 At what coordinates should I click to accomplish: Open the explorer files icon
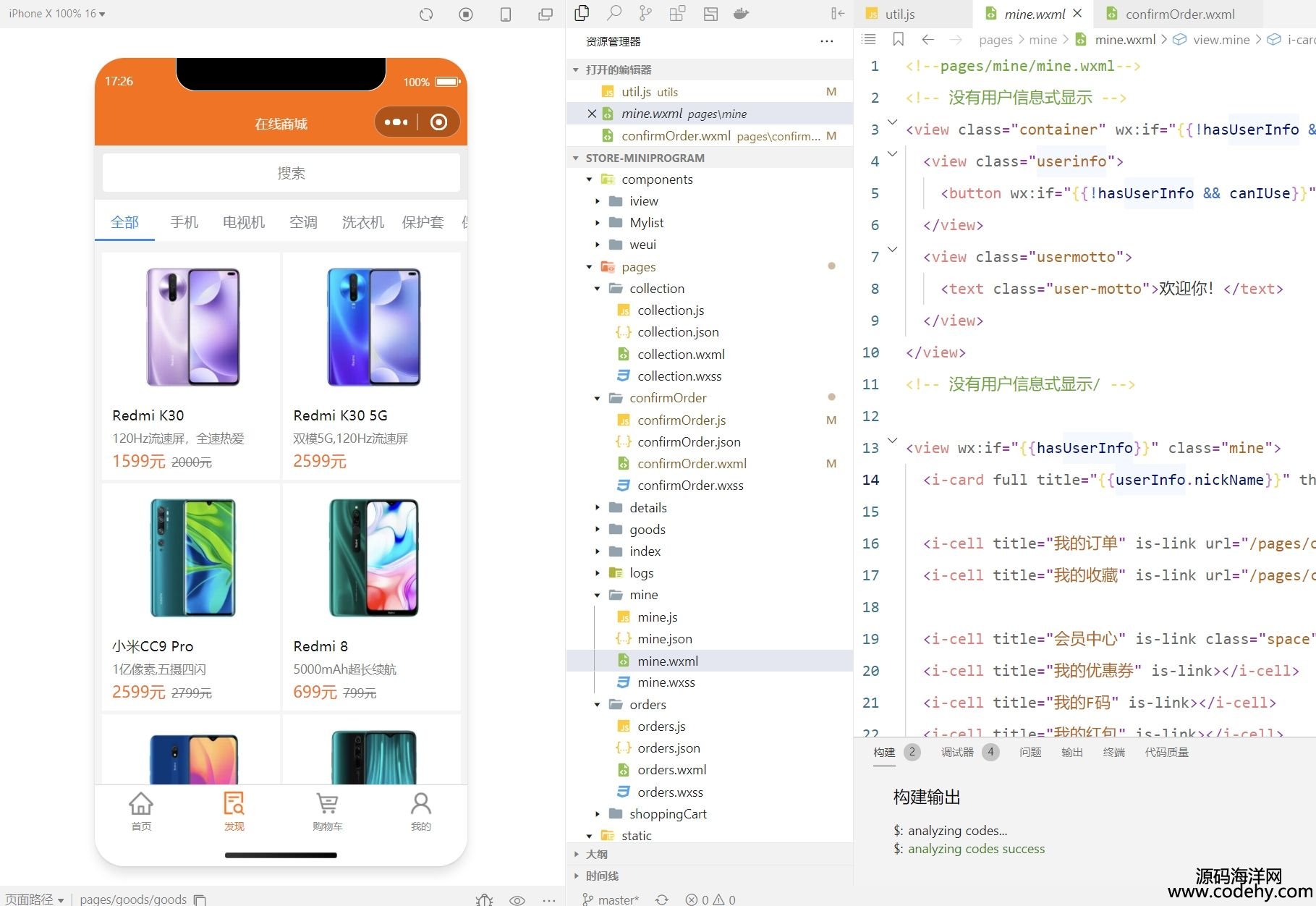pos(582,13)
